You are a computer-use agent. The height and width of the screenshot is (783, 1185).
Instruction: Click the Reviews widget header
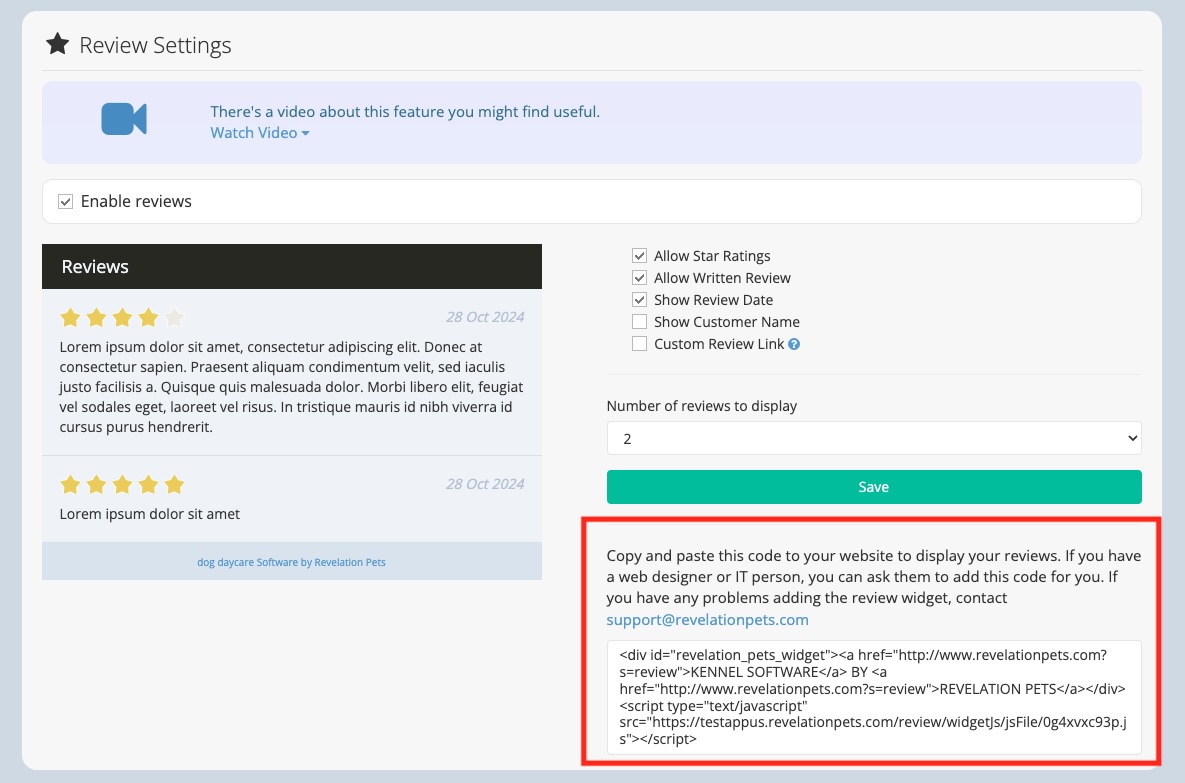[292, 267]
